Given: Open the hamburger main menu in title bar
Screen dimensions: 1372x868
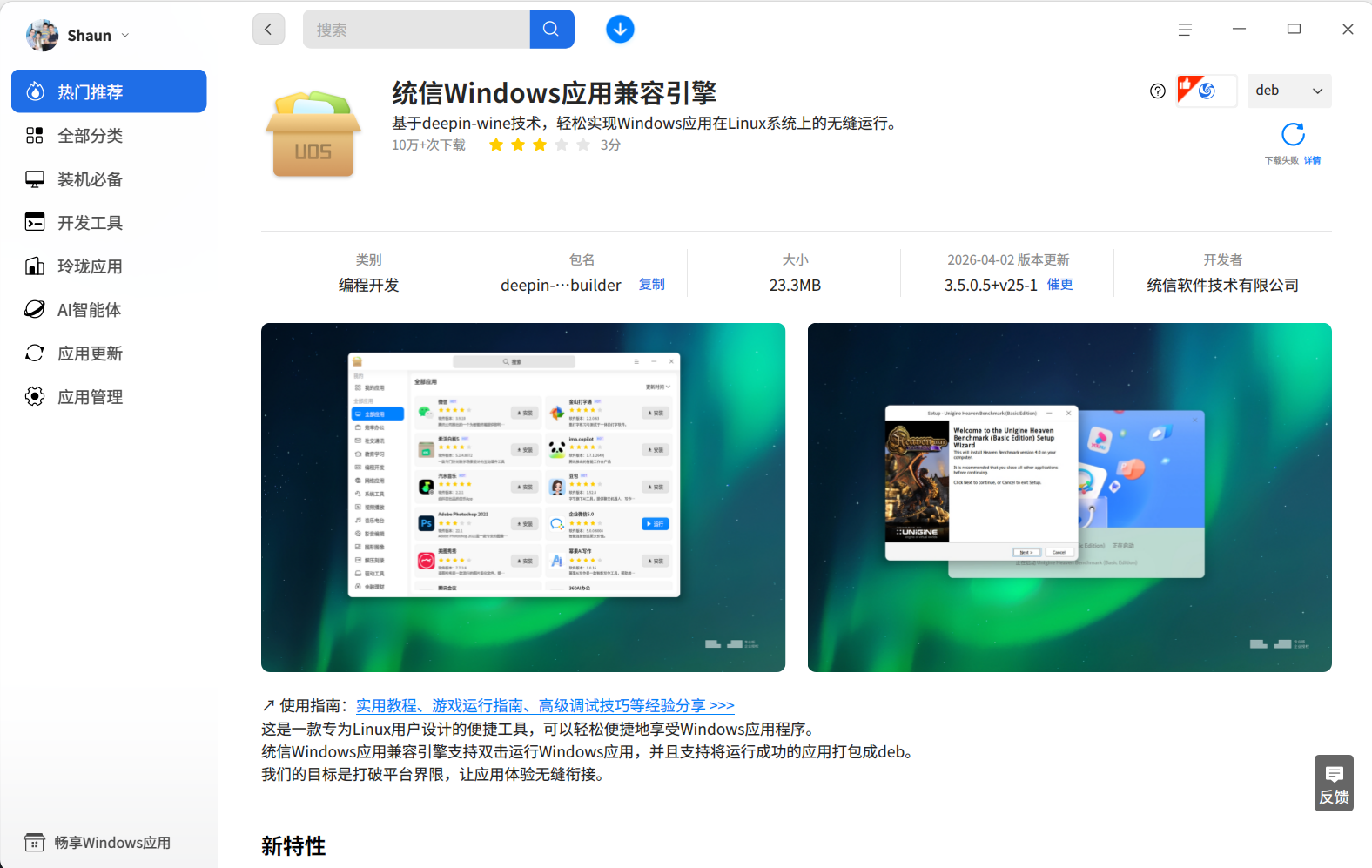Looking at the screenshot, I should point(1185,30).
